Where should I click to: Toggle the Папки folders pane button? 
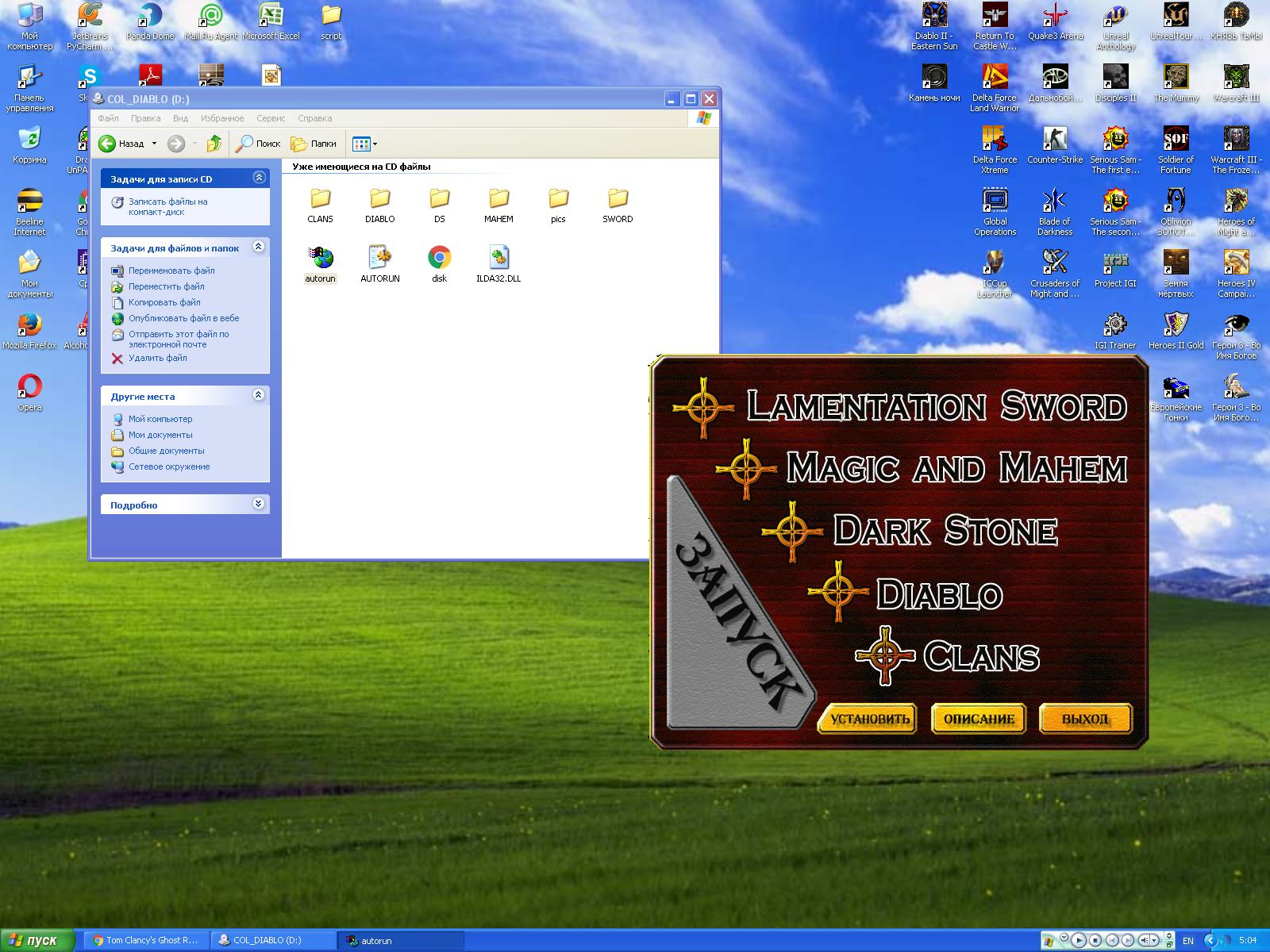(x=314, y=144)
